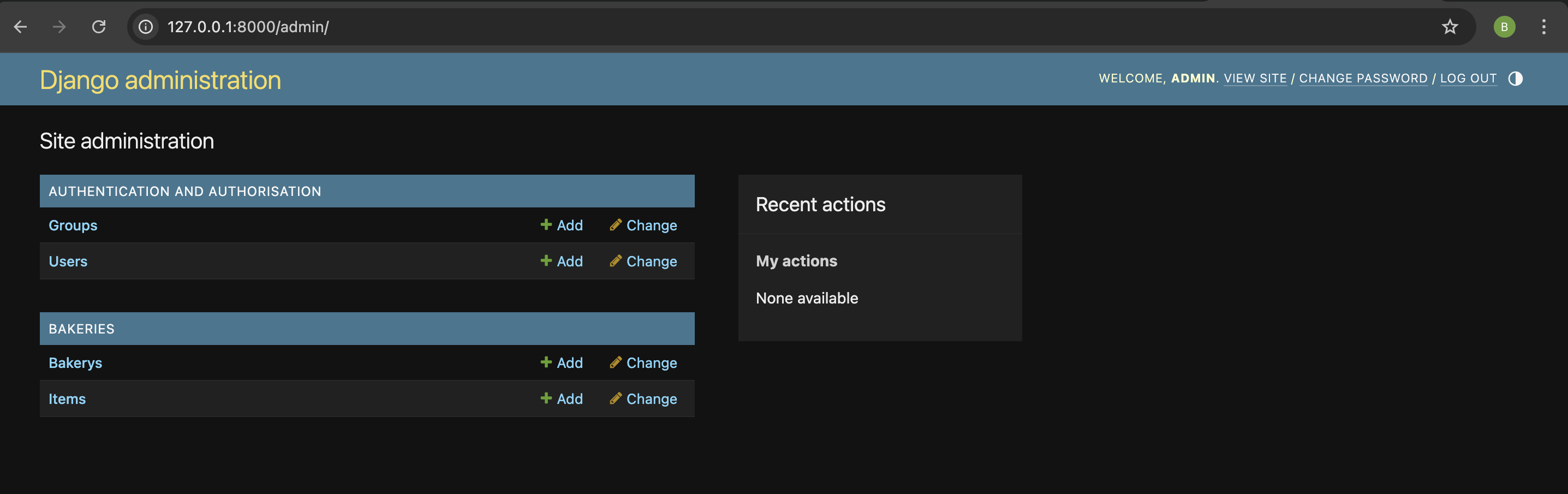Toggle the light/dark theme icon
The width and height of the screenshot is (1568, 494).
point(1516,79)
